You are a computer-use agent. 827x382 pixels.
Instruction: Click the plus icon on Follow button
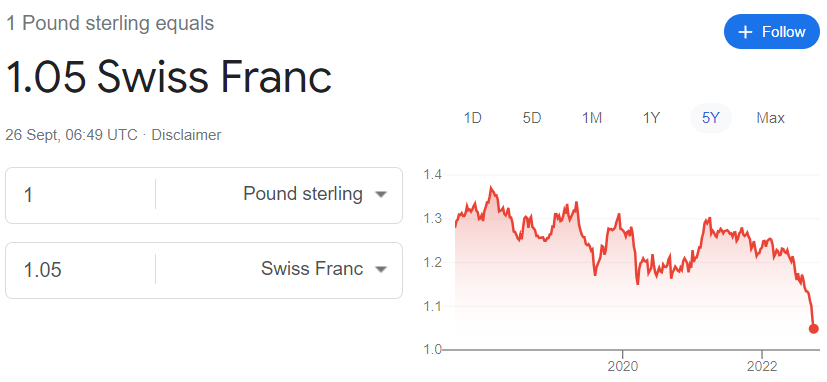point(745,32)
